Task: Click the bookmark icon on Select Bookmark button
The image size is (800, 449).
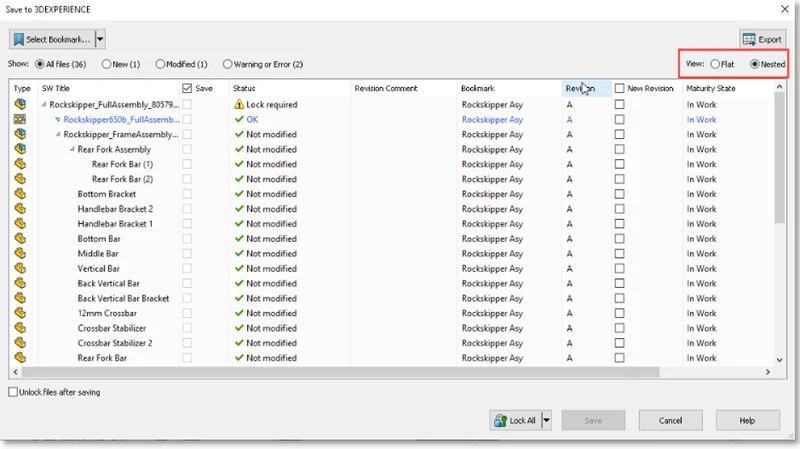Action: pos(18,39)
